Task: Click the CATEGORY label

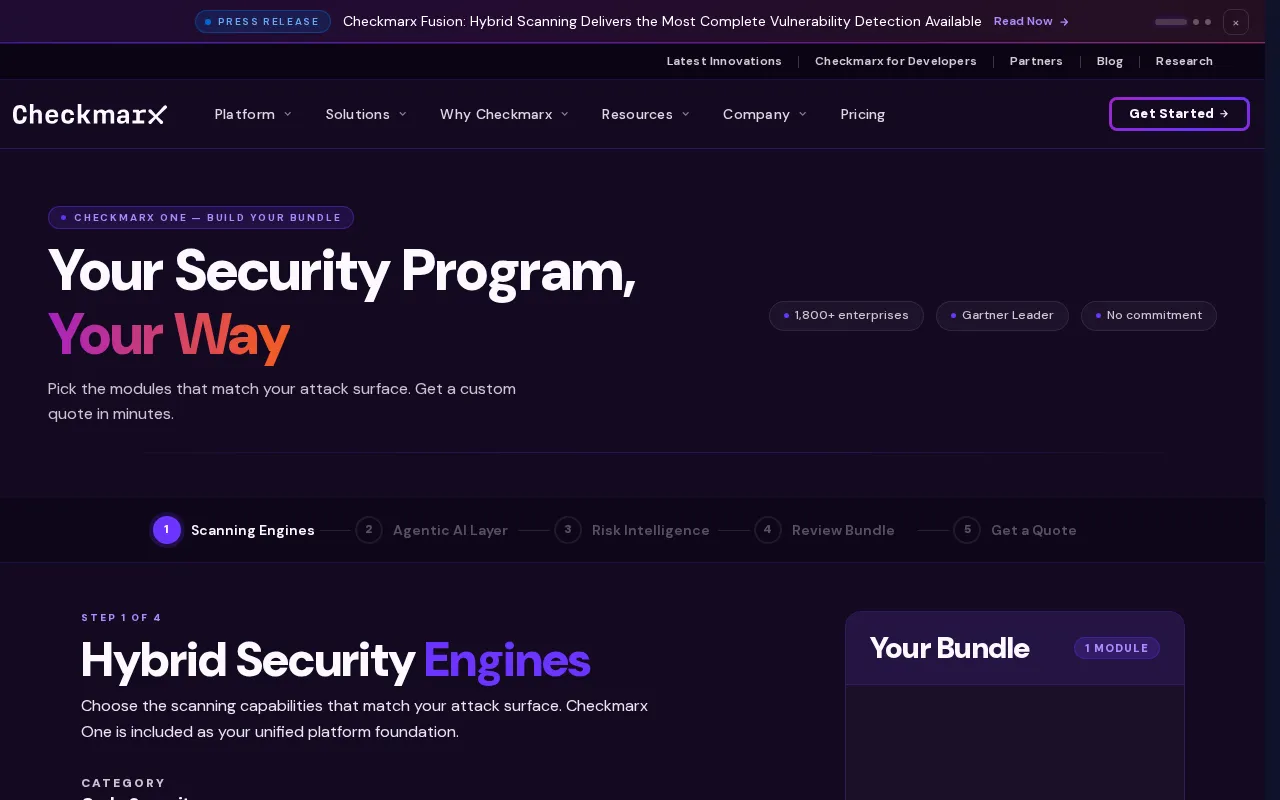Action: click(x=123, y=783)
